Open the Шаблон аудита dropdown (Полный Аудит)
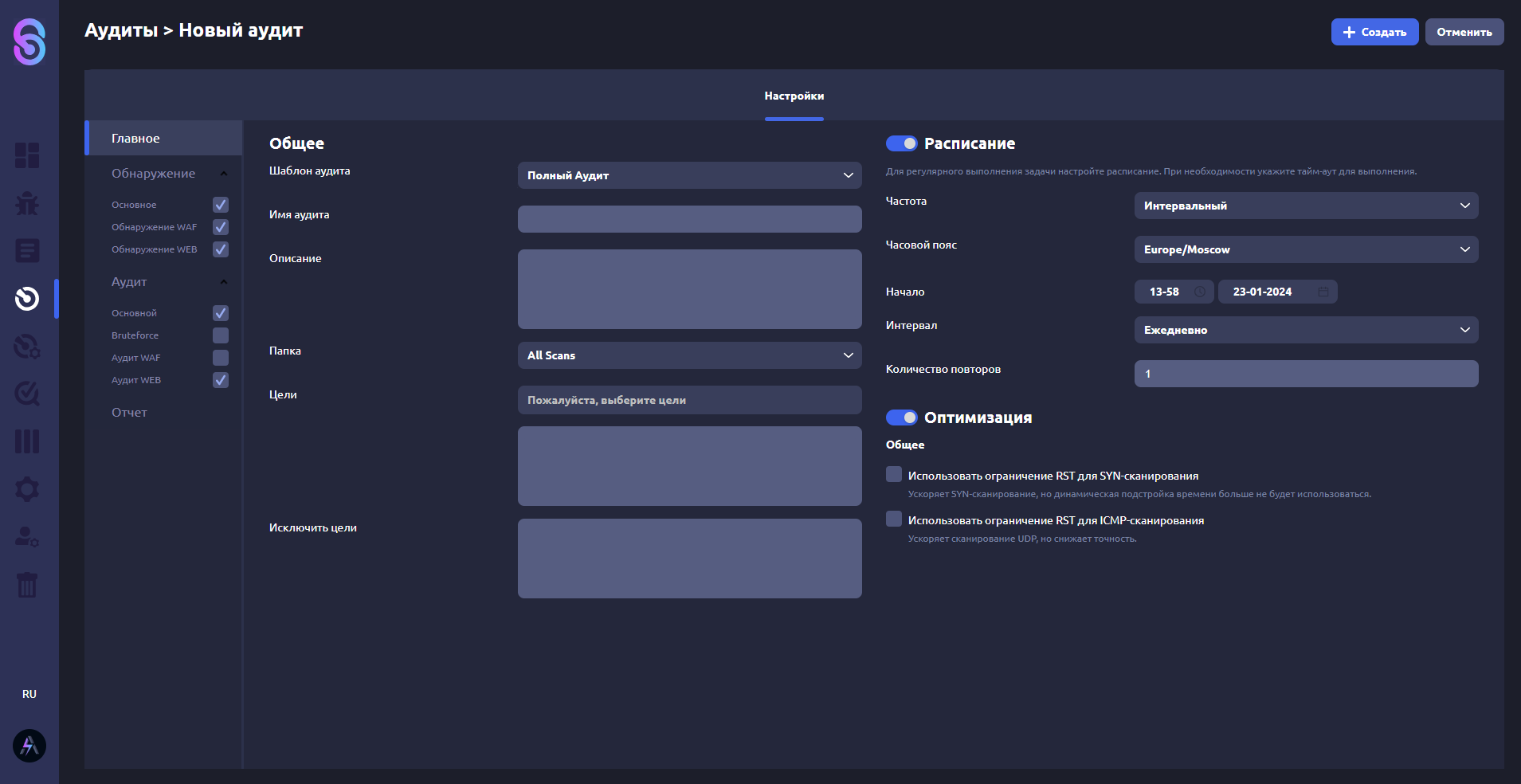 (690, 175)
